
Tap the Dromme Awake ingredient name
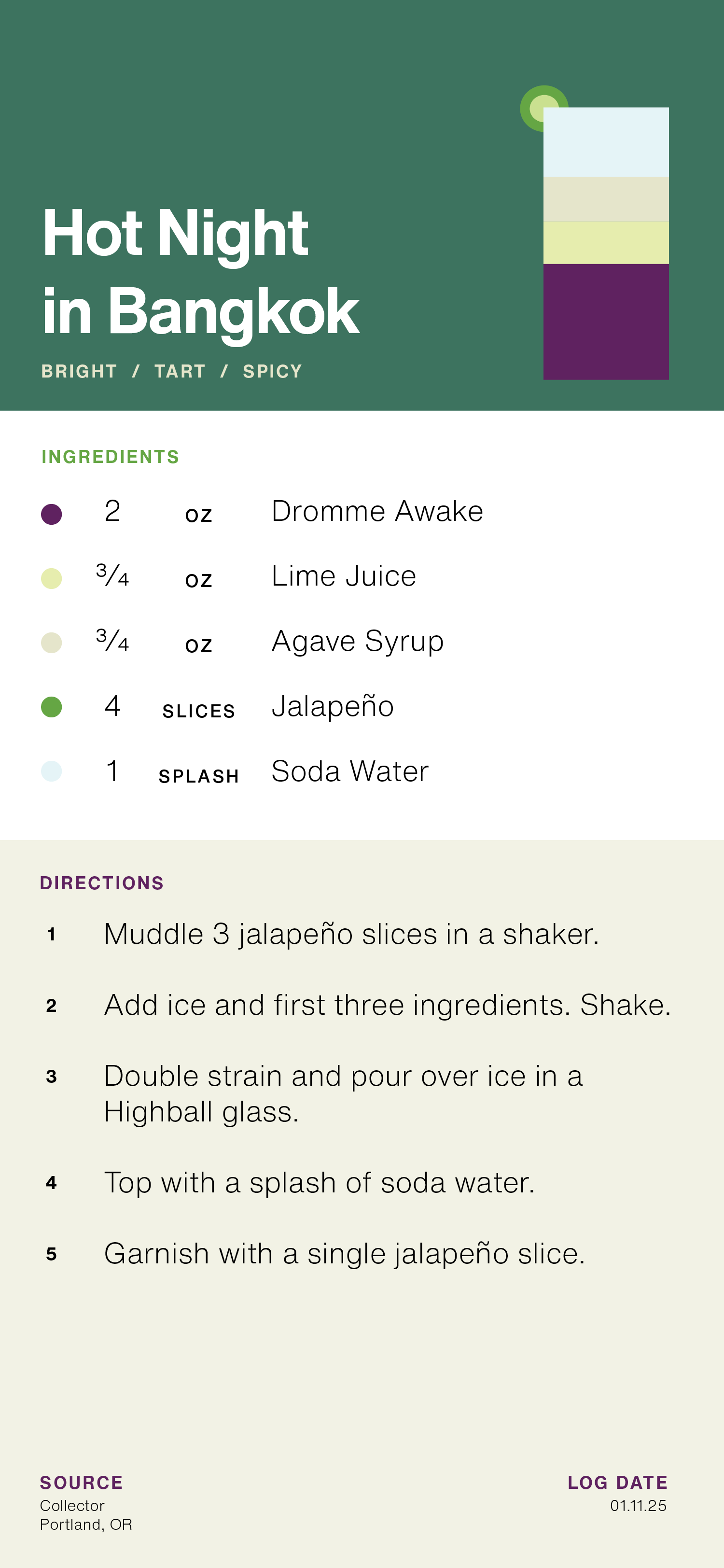click(x=376, y=511)
